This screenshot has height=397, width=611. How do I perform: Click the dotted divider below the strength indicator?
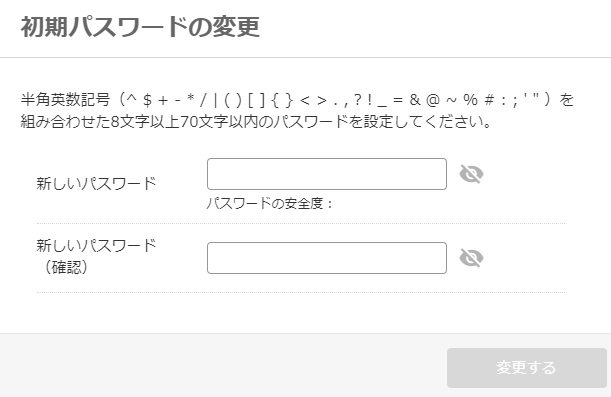click(x=301, y=224)
